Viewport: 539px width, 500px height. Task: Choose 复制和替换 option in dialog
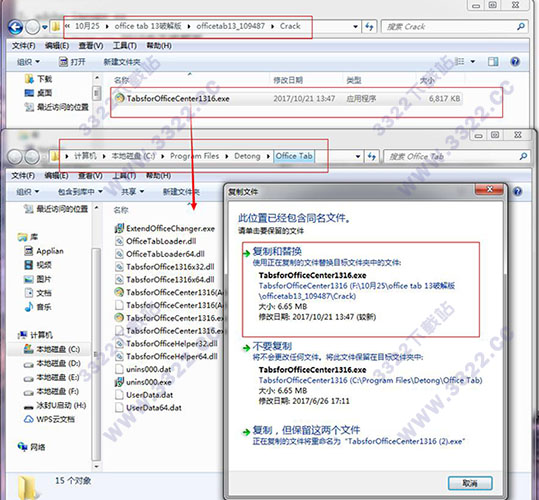[x=361, y=289]
